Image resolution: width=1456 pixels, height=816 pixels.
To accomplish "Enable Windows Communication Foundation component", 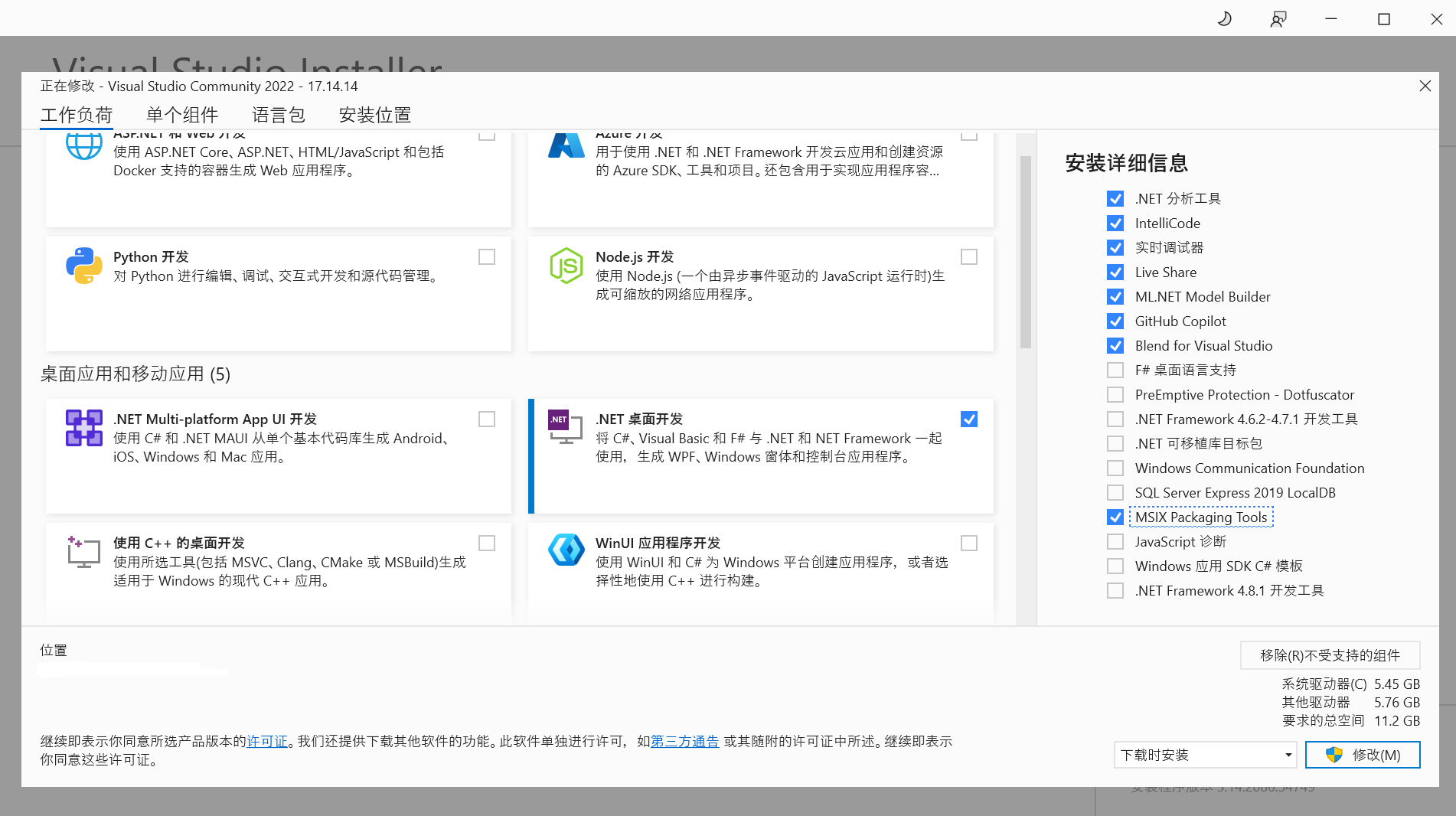I will (x=1115, y=468).
